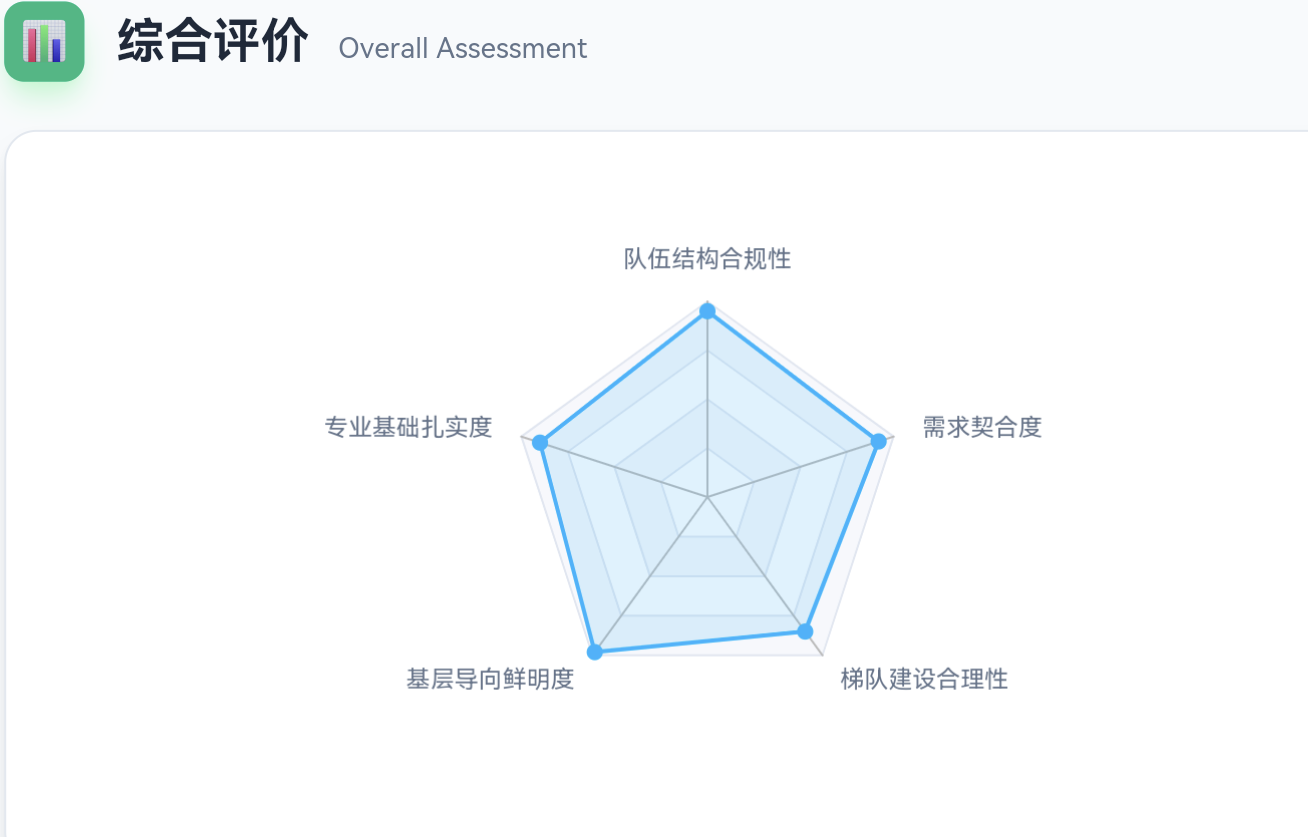This screenshot has height=837, width=1308.
Task: Click the blue line between 队伍结构合规性 and 需求契合度 points
Action: (x=793, y=376)
